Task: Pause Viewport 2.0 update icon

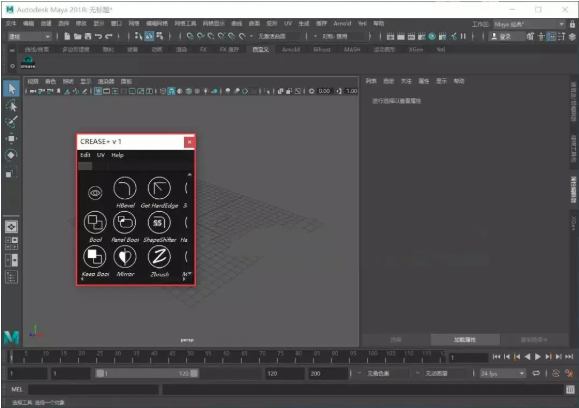Action: (x=463, y=36)
